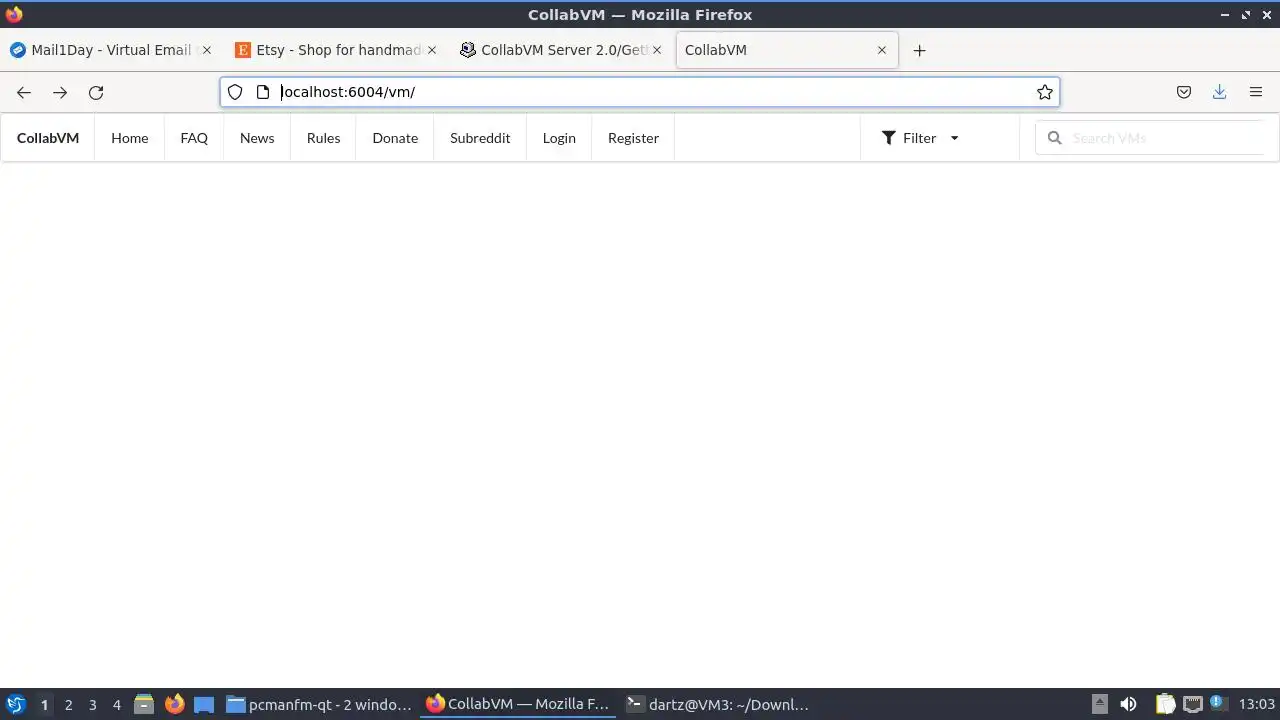Image resolution: width=1280 pixels, height=720 pixels.
Task: Expand the hidden tray icons arrow
Action: (x=1100, y=704)
